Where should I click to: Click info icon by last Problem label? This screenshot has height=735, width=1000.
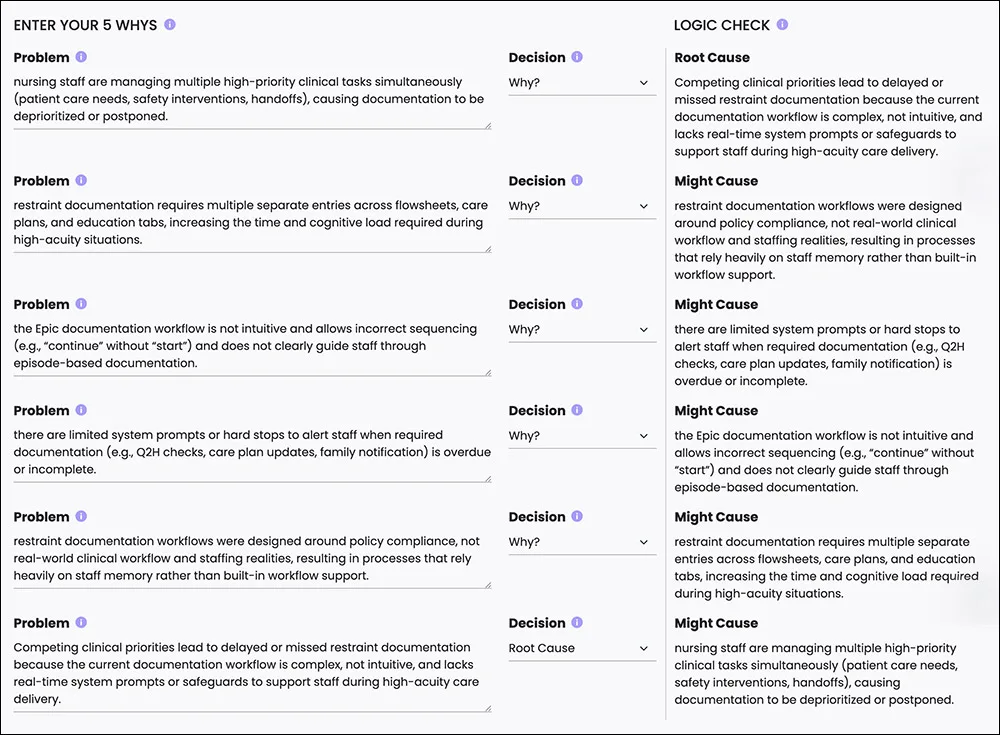(81, 623)
